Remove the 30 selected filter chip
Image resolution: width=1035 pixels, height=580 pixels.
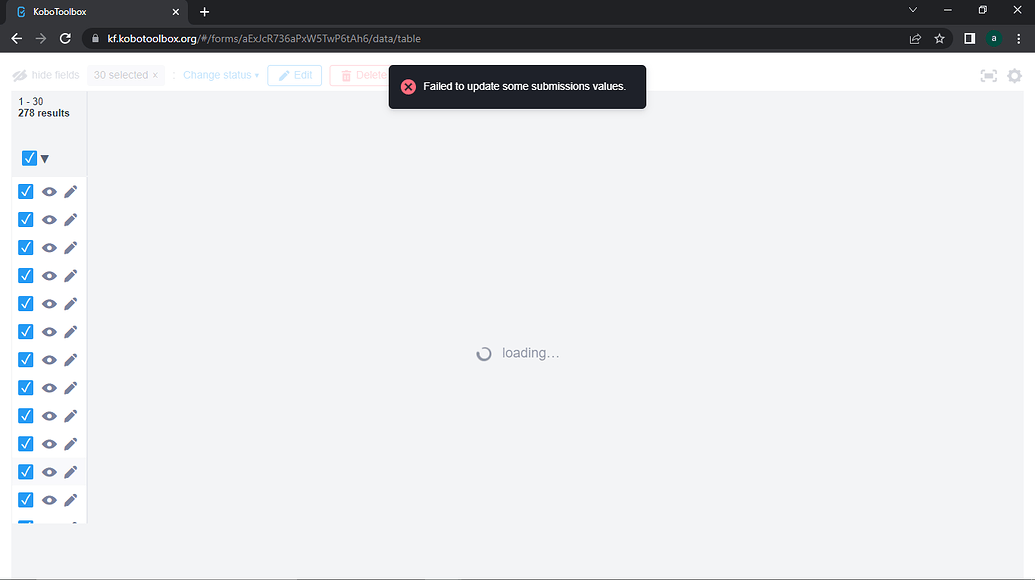coord(153,74)
